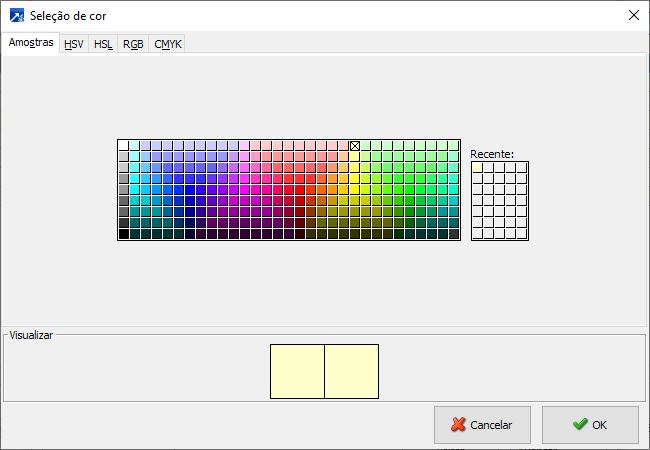
Task: Click the red X icon on Cancelar
Action: 458,425
